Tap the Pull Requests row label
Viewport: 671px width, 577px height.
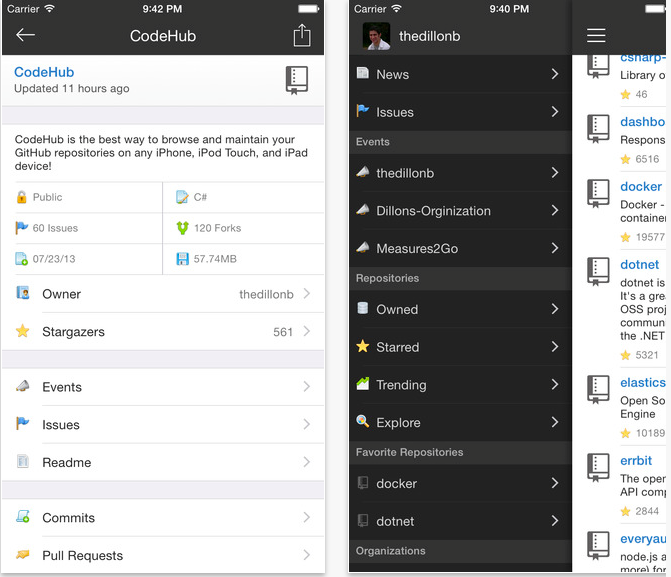[x=83, y=555]
